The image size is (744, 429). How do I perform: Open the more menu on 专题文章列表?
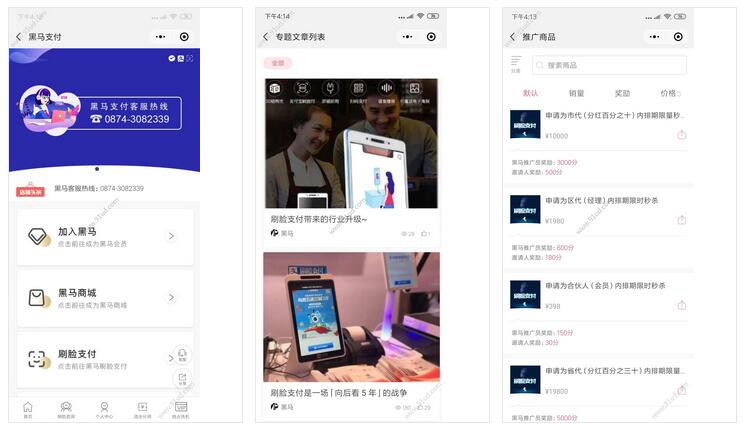pos(407,37)
